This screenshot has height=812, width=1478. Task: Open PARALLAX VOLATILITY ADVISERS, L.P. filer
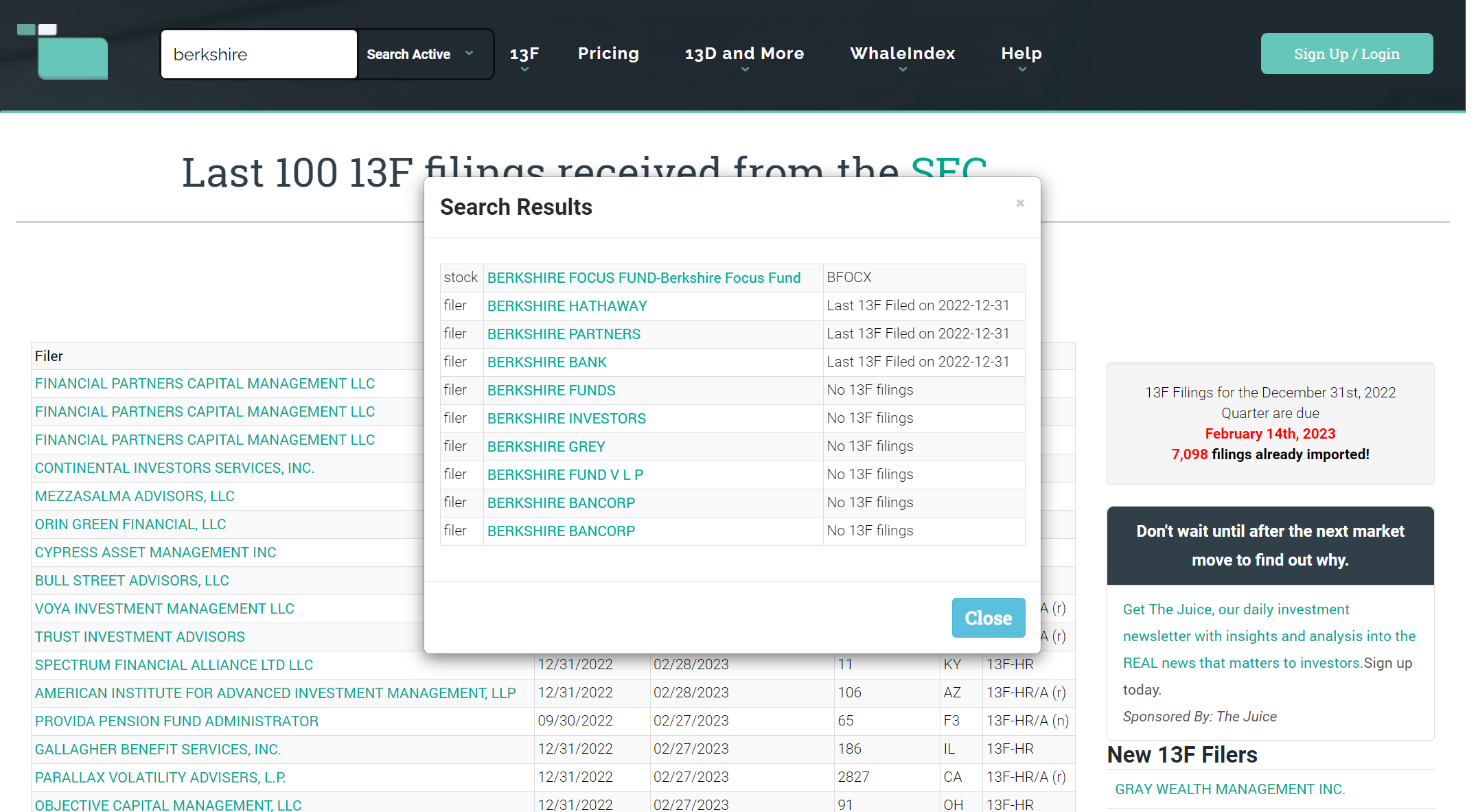(x=160, y=778)
